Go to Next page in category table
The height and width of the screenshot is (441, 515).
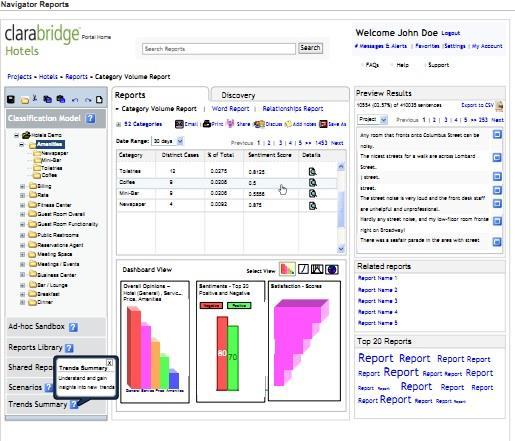337,143
